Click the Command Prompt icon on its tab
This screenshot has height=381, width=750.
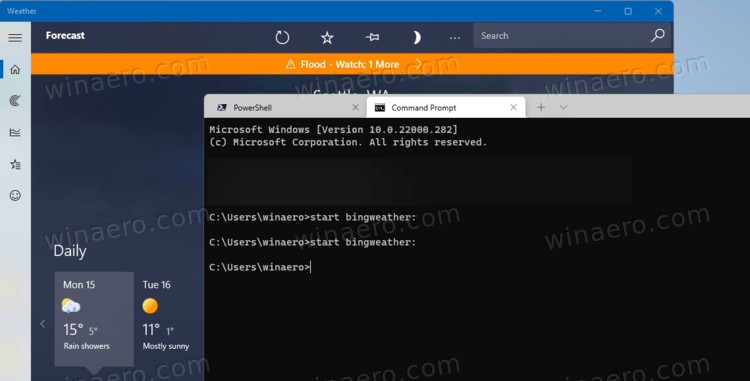[380, 108]
